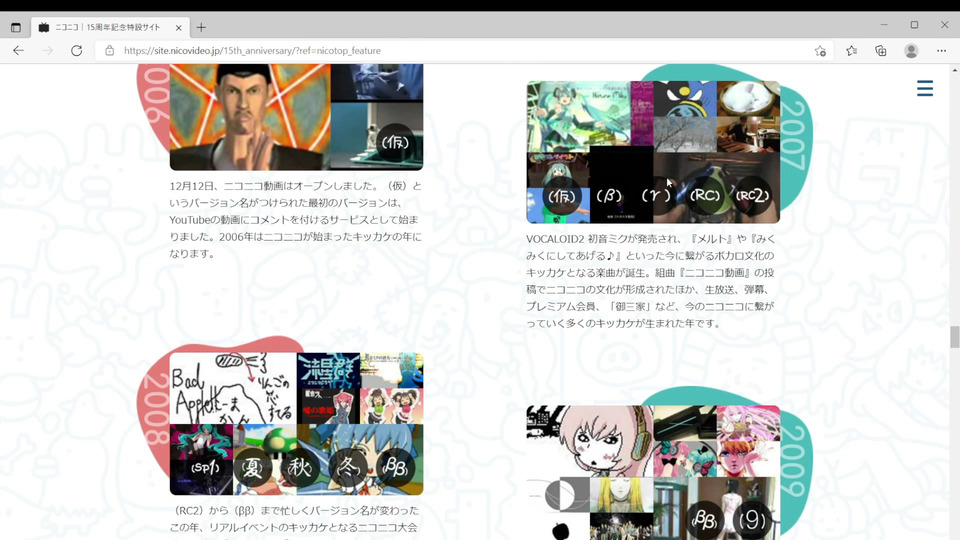Open the 2006 man's face thumbnail
This screenshot has height=540, width=960.
(x=250, y=116)
